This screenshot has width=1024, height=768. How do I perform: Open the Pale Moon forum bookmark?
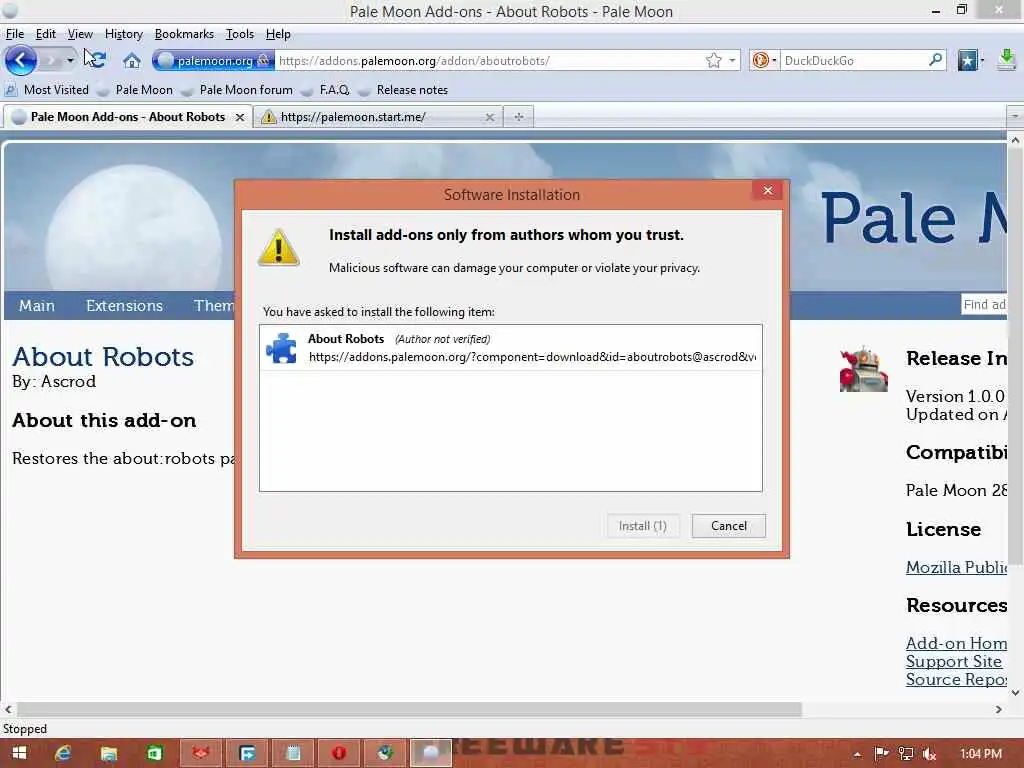coord(238,89)
